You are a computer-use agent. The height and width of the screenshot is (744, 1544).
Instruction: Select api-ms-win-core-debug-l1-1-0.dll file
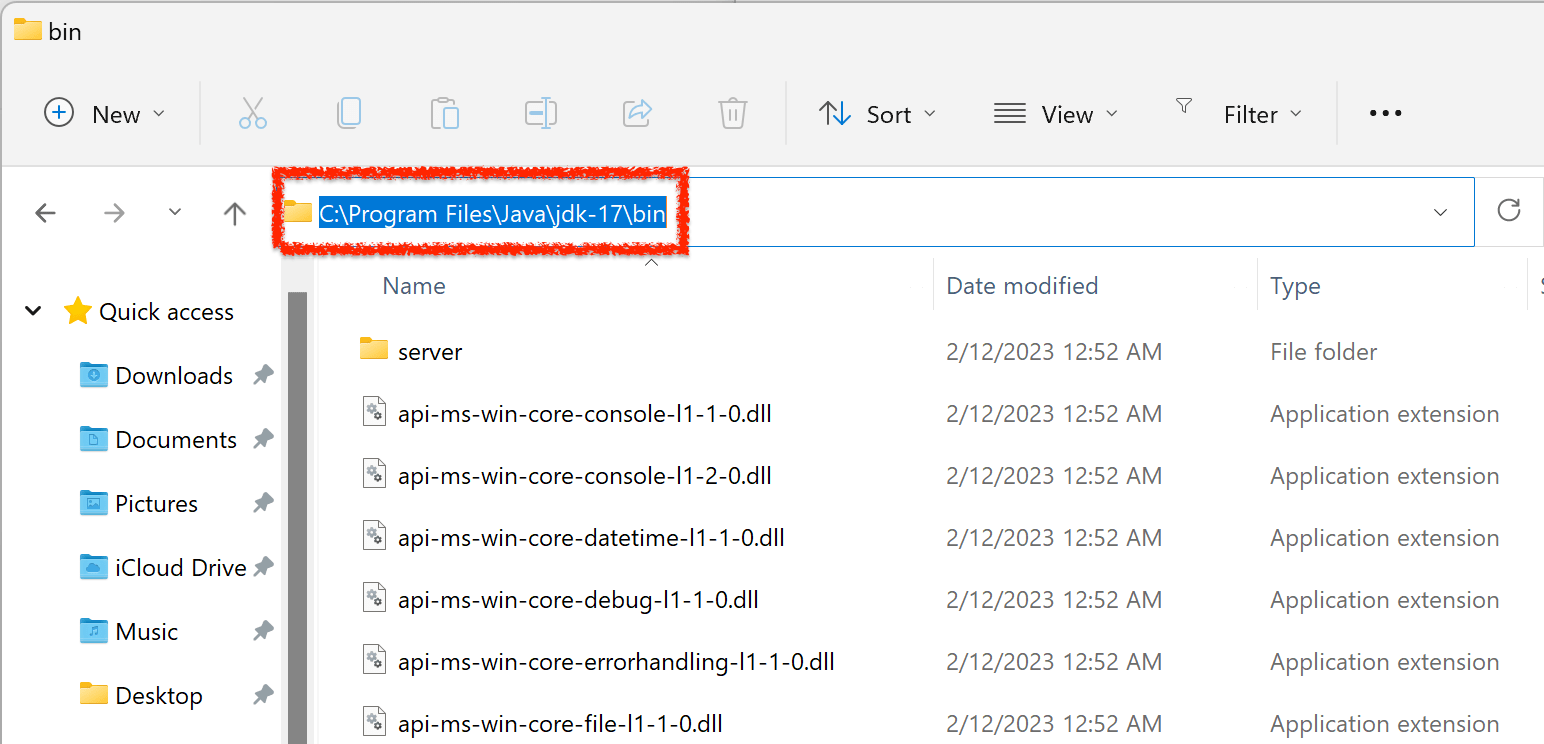[578, 600]
